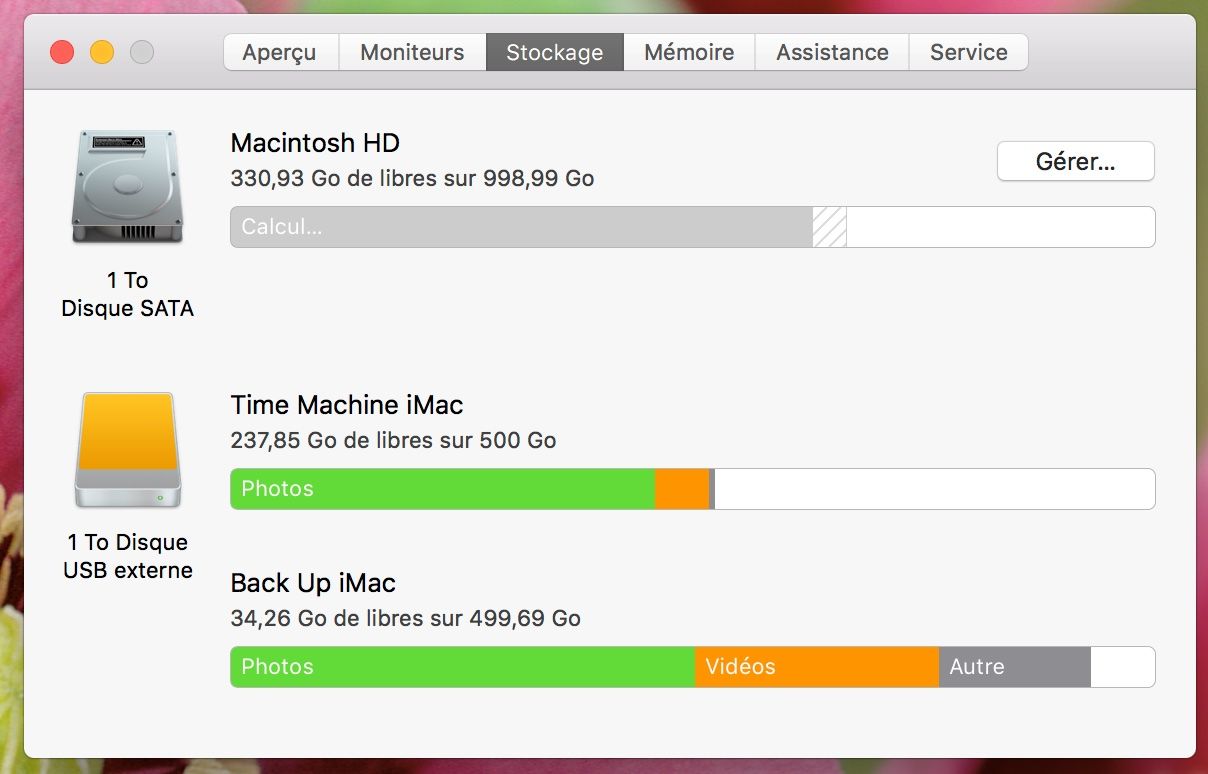Click the Back Up iMac volume name

point(313,583)
